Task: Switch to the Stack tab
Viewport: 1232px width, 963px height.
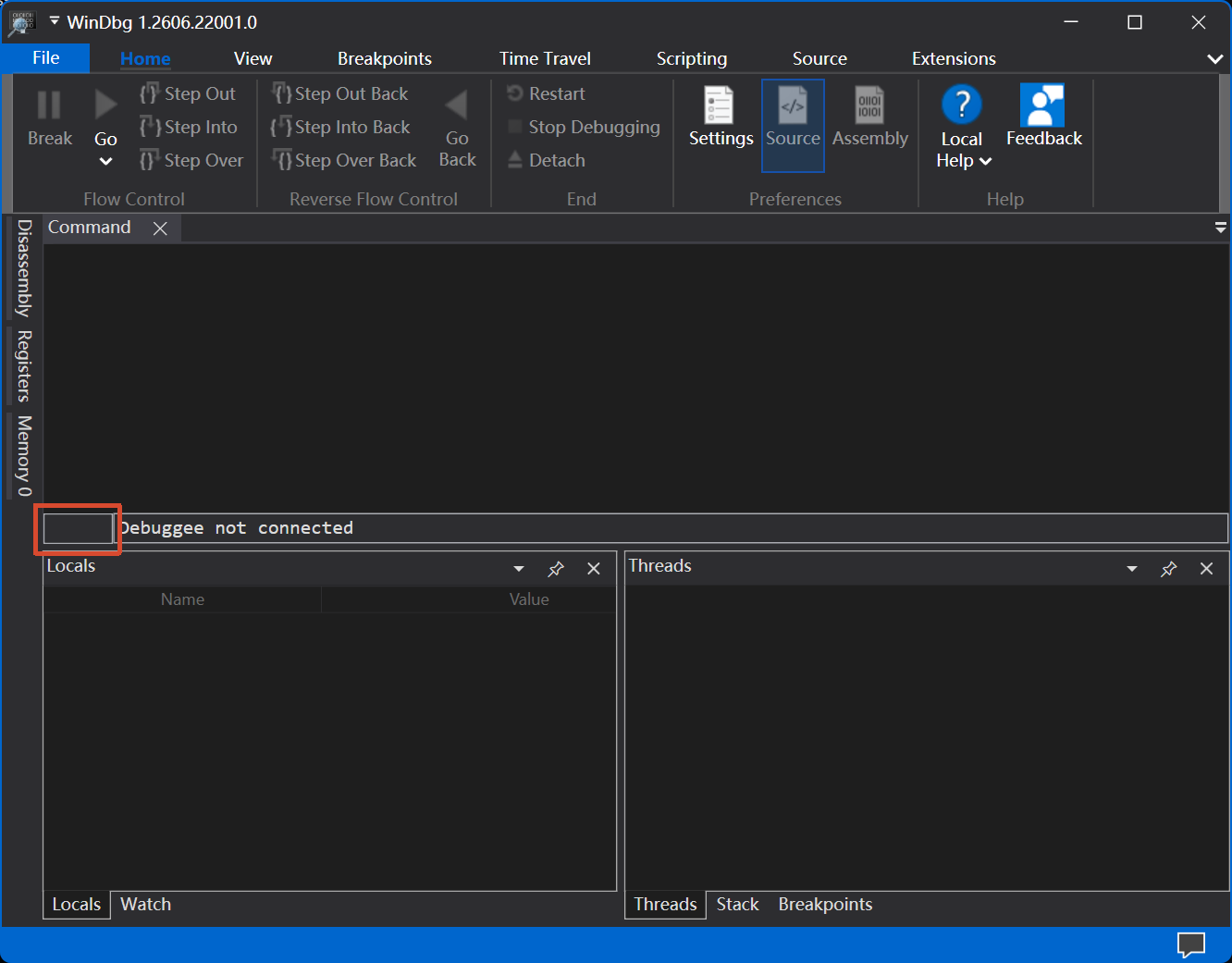Action: pos(737,905)
